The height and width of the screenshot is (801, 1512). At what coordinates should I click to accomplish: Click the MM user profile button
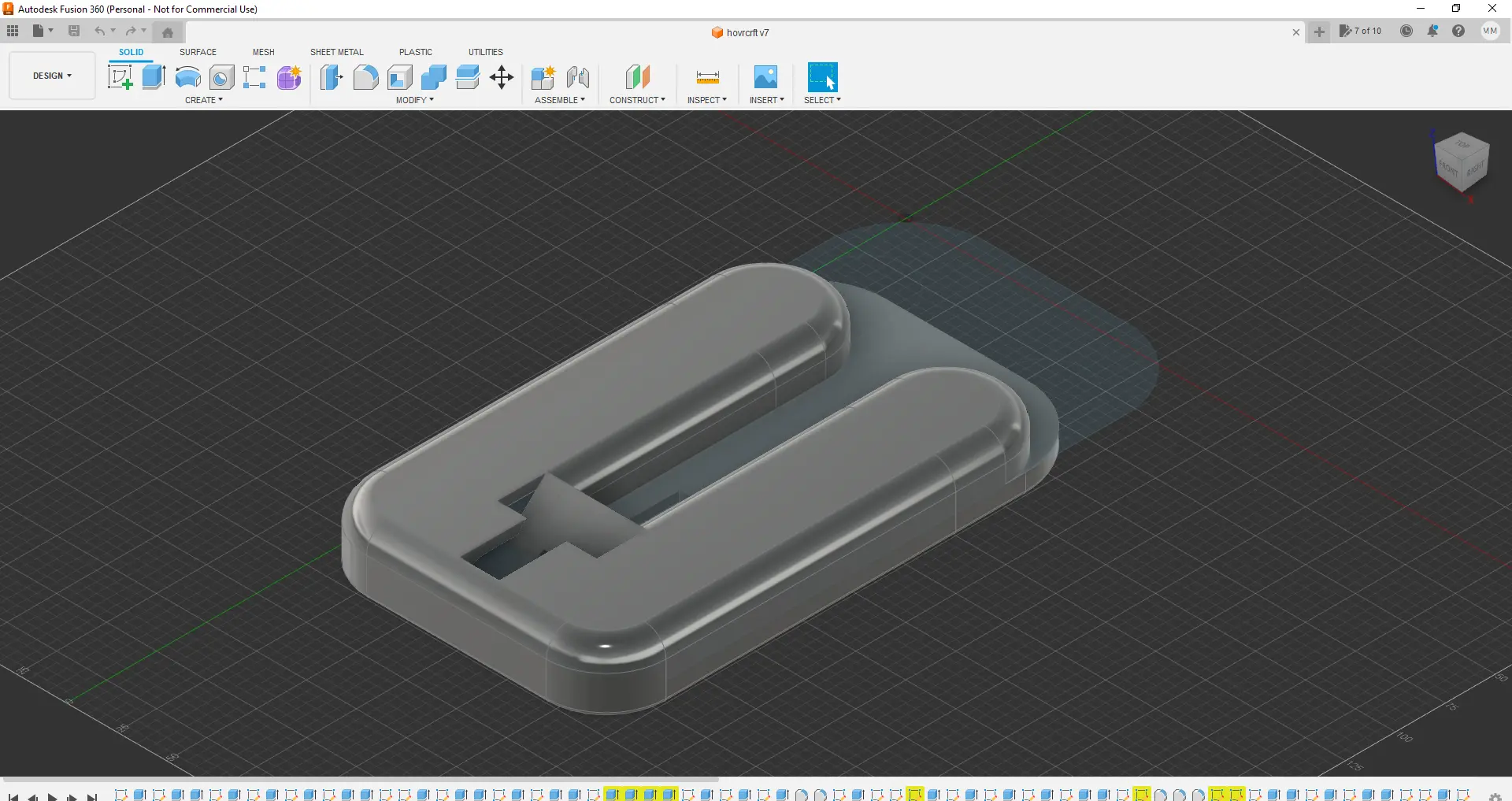[x=1490, y=32]
